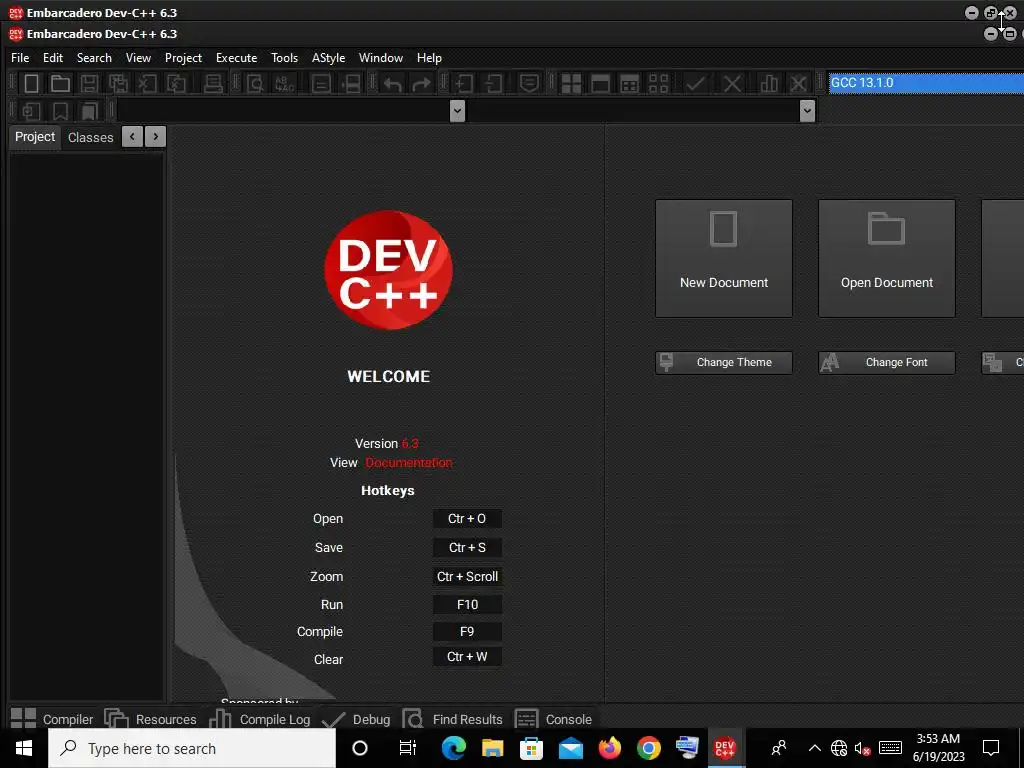This screenshot has width=1024, height=768.
Task: Open the AStyle menu
Action: pos(328,57)
